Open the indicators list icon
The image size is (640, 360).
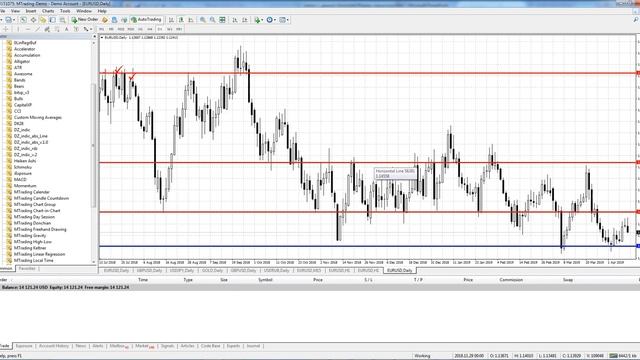pos(258,20)
